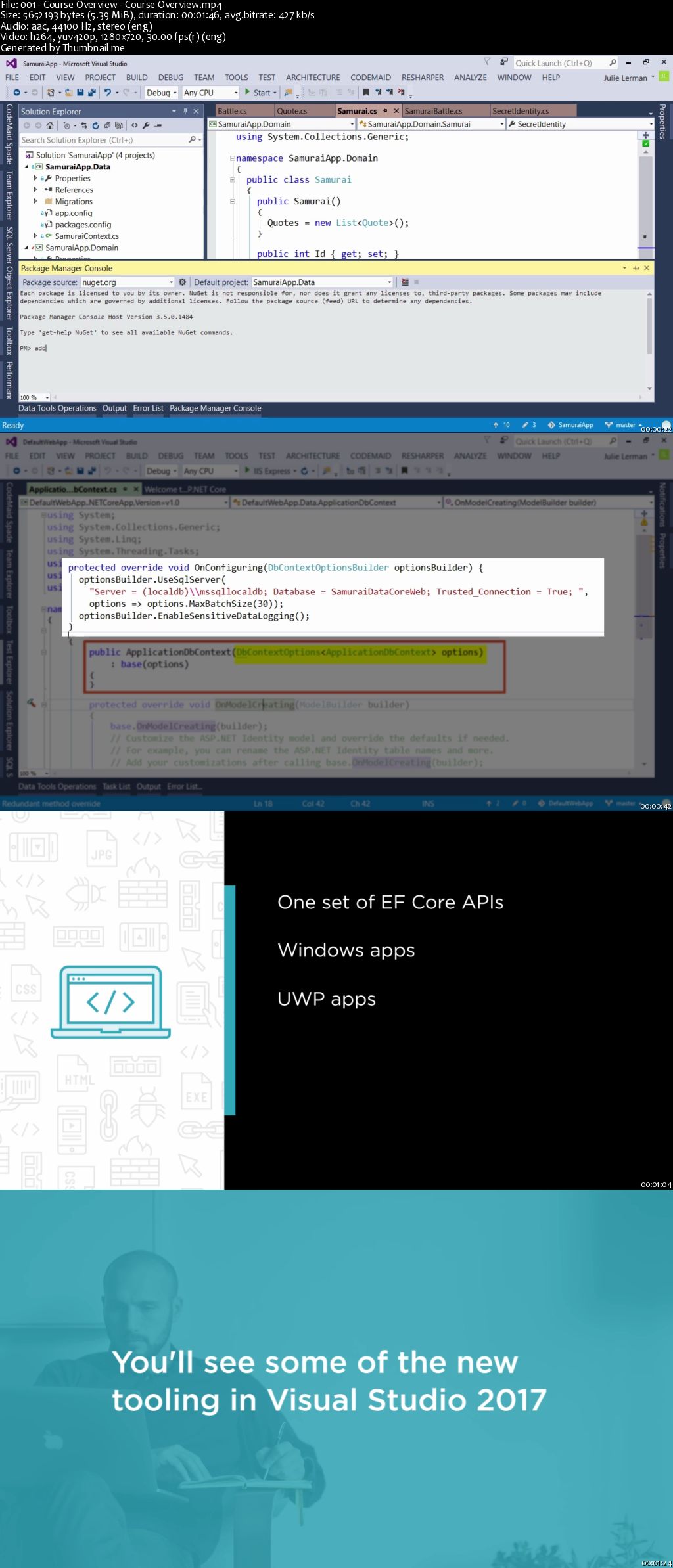
Task: Toggle Solution Explorer auto-hide pin
Action: point(185,111)
